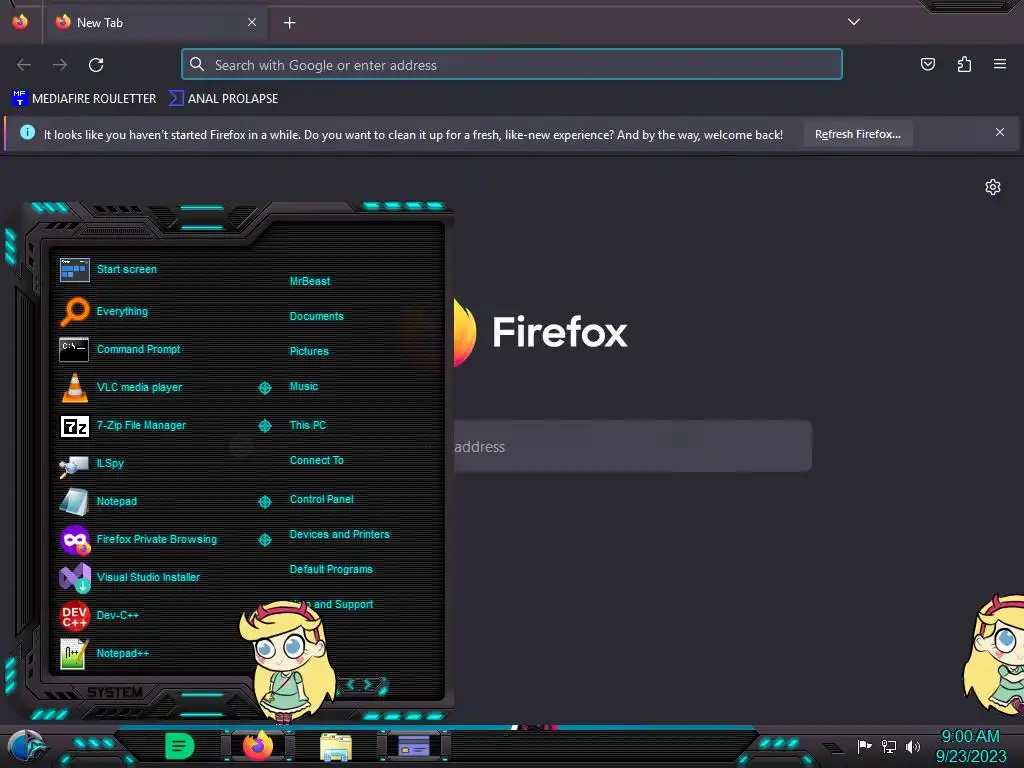Focus the Search with Google address bar
The image size is (1024, 768).
512,65
